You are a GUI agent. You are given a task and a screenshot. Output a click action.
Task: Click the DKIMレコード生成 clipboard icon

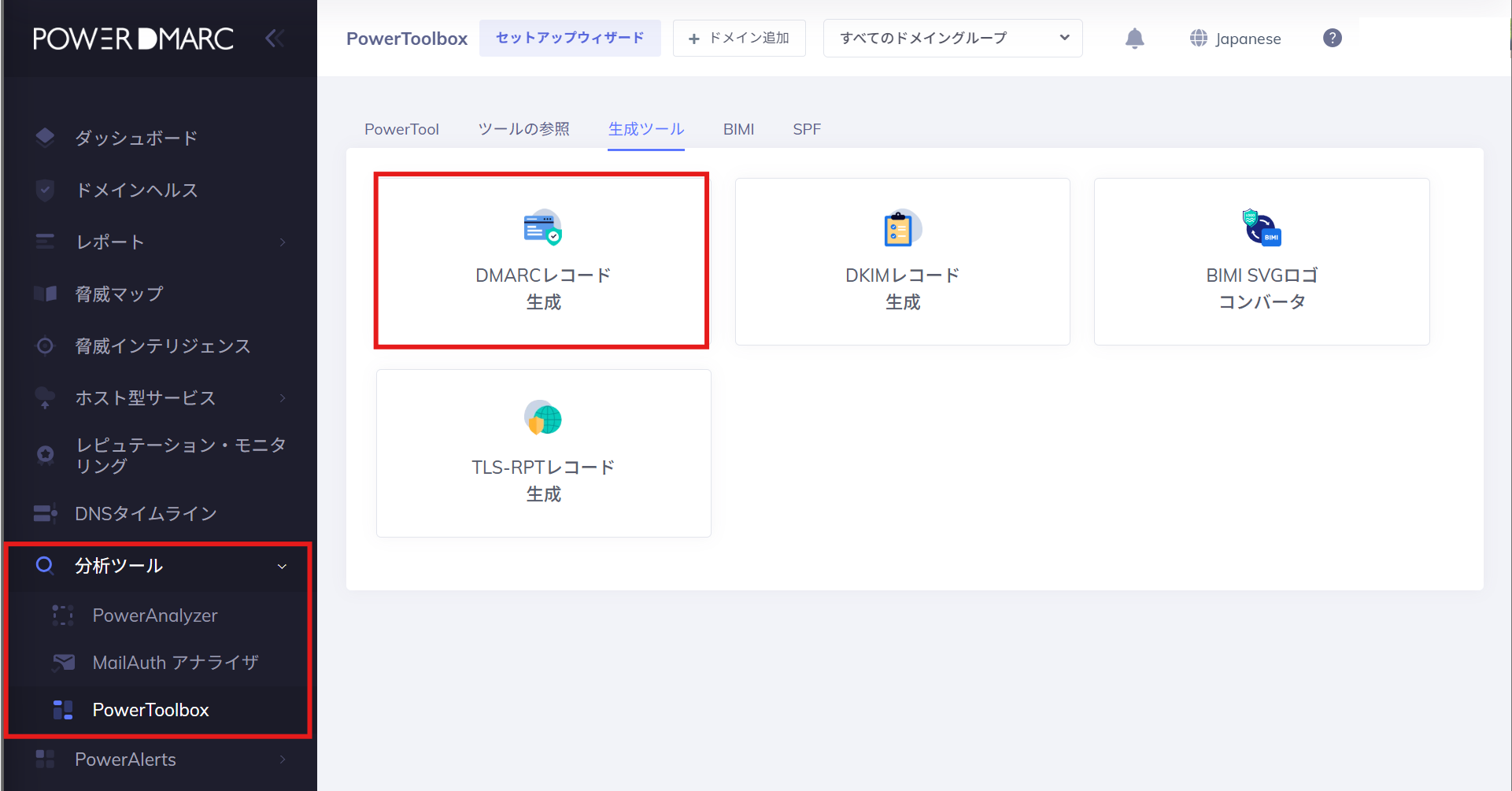pyautogui.click(x=902, y=228)
